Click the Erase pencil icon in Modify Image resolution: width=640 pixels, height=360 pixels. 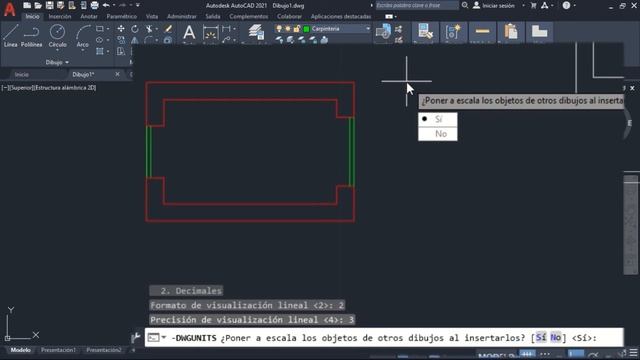click(168, 29)
